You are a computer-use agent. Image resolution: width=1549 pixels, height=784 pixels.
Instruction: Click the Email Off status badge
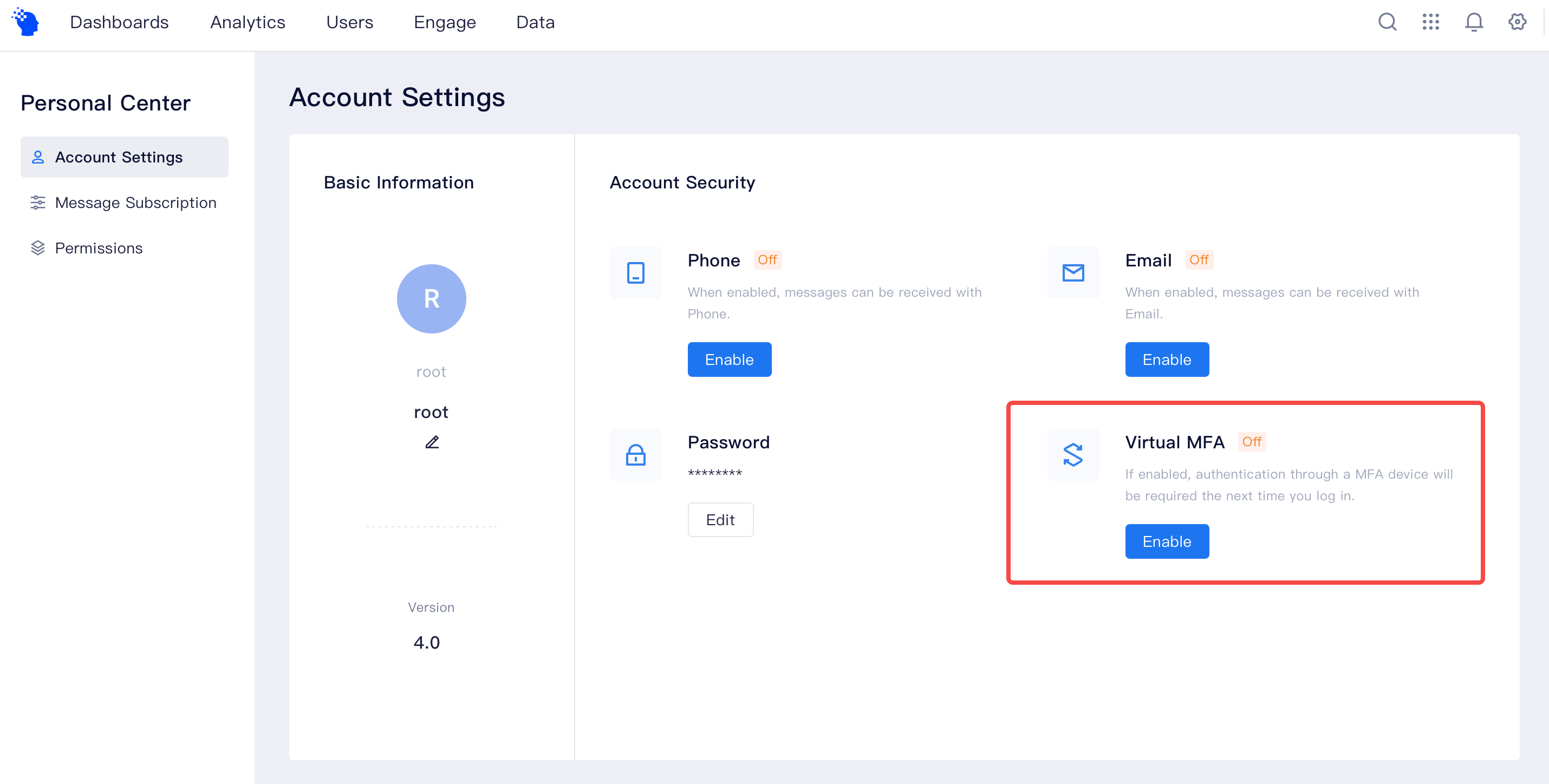click(1199, 260)
